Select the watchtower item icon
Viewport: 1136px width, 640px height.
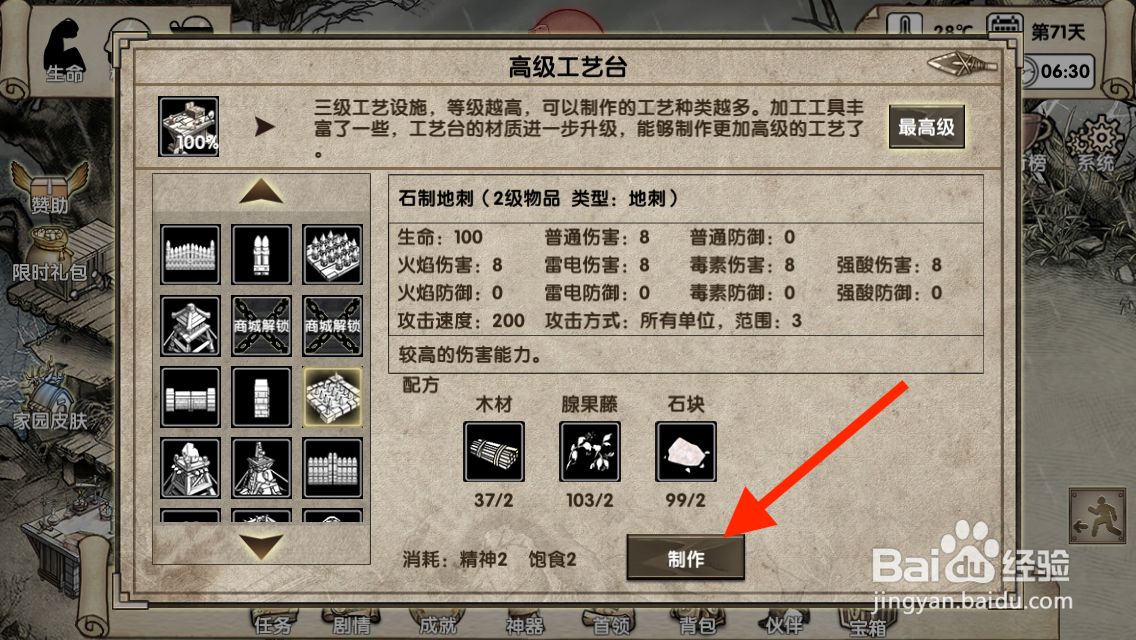pos(191,325)
